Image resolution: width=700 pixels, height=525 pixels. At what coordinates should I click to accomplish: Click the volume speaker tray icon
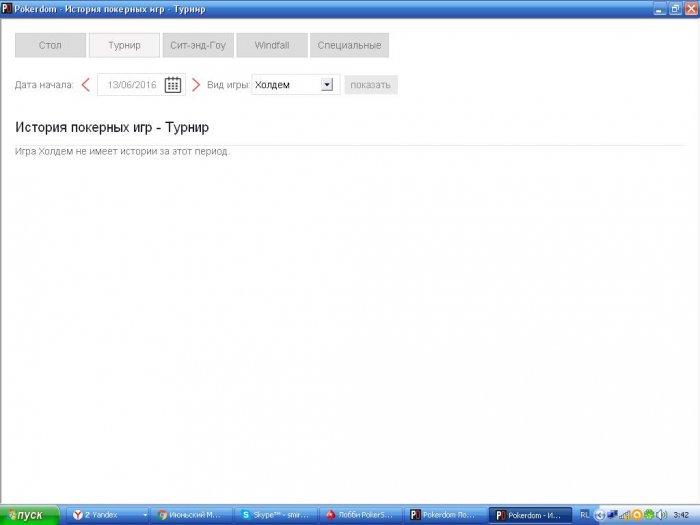pos(662,515)
